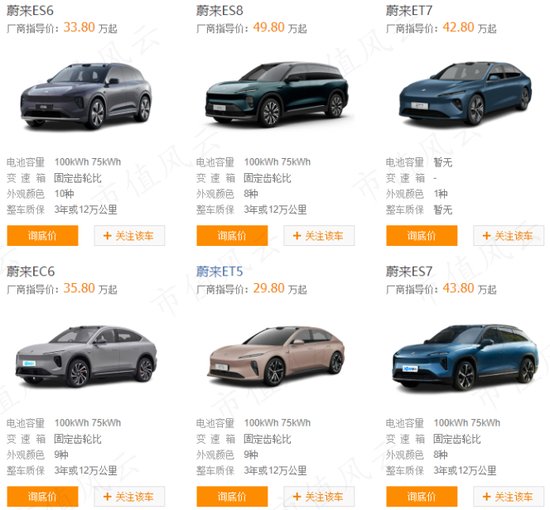Screen dimensions: 550x510
Task: Follow the 蔚来ES6 with 关注该车
Action: coord(129,235)
